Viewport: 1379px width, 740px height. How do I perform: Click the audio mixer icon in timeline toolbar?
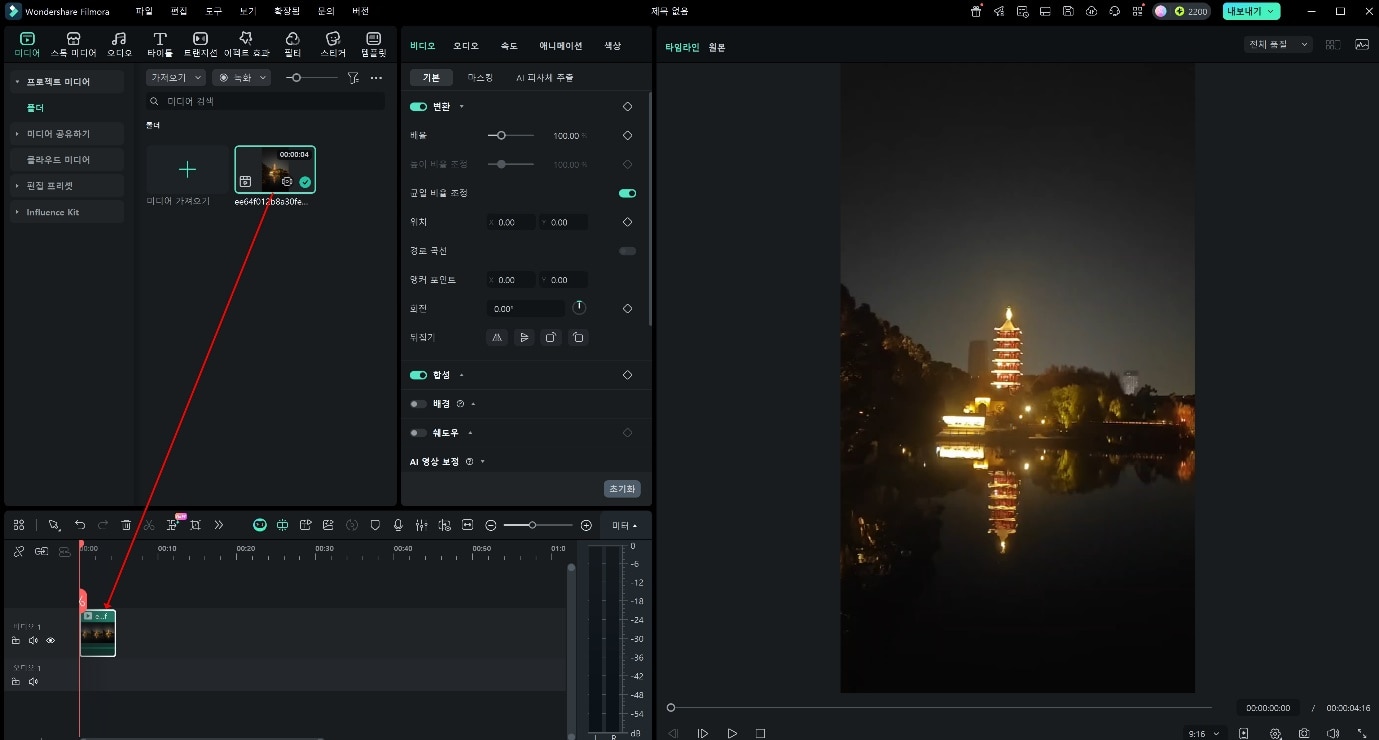tap(421, 525)
